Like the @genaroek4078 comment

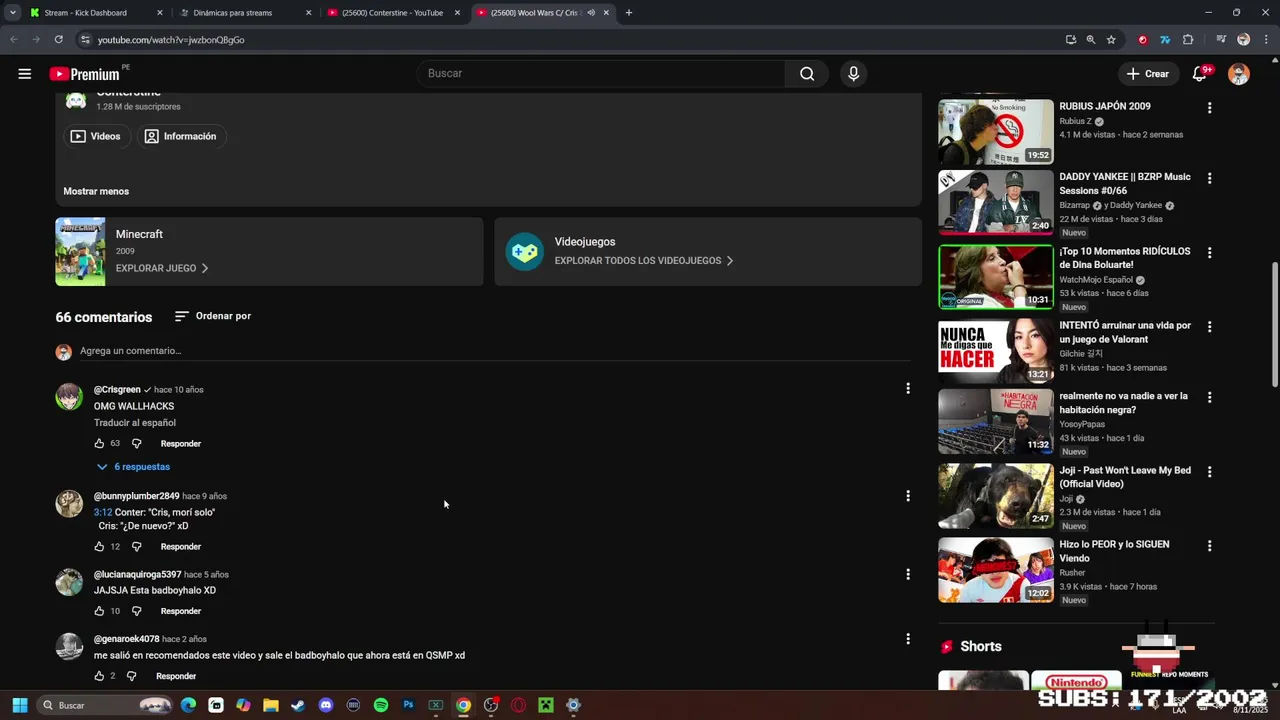(99, 676)
